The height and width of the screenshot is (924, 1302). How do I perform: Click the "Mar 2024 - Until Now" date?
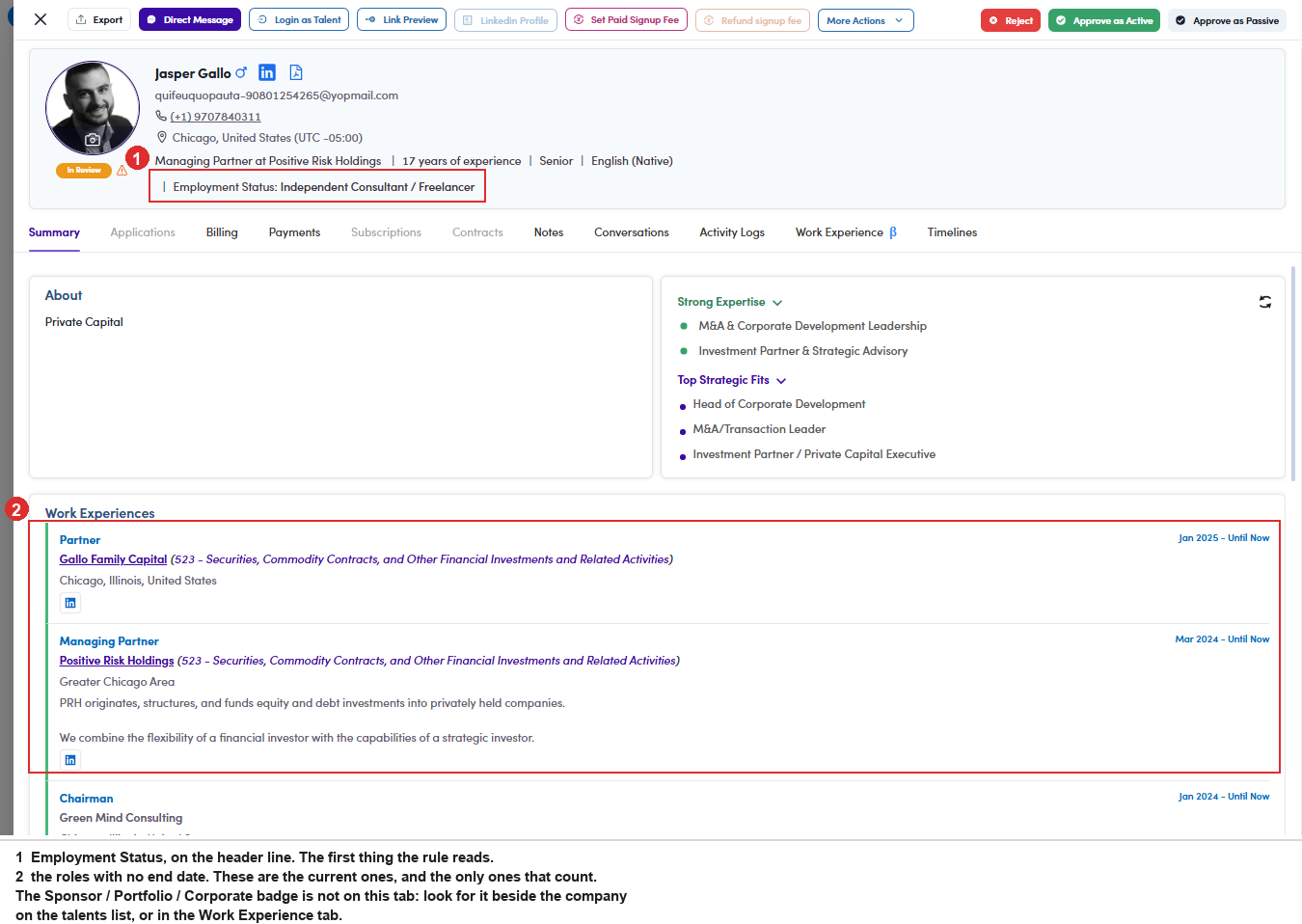(x=1222, y=639)
